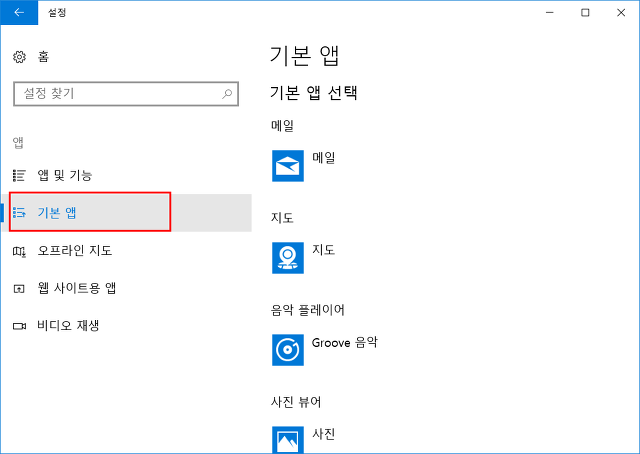Change default mail app labeled 메일
Viewport: 640px width, 454px height.
point(324,158)
